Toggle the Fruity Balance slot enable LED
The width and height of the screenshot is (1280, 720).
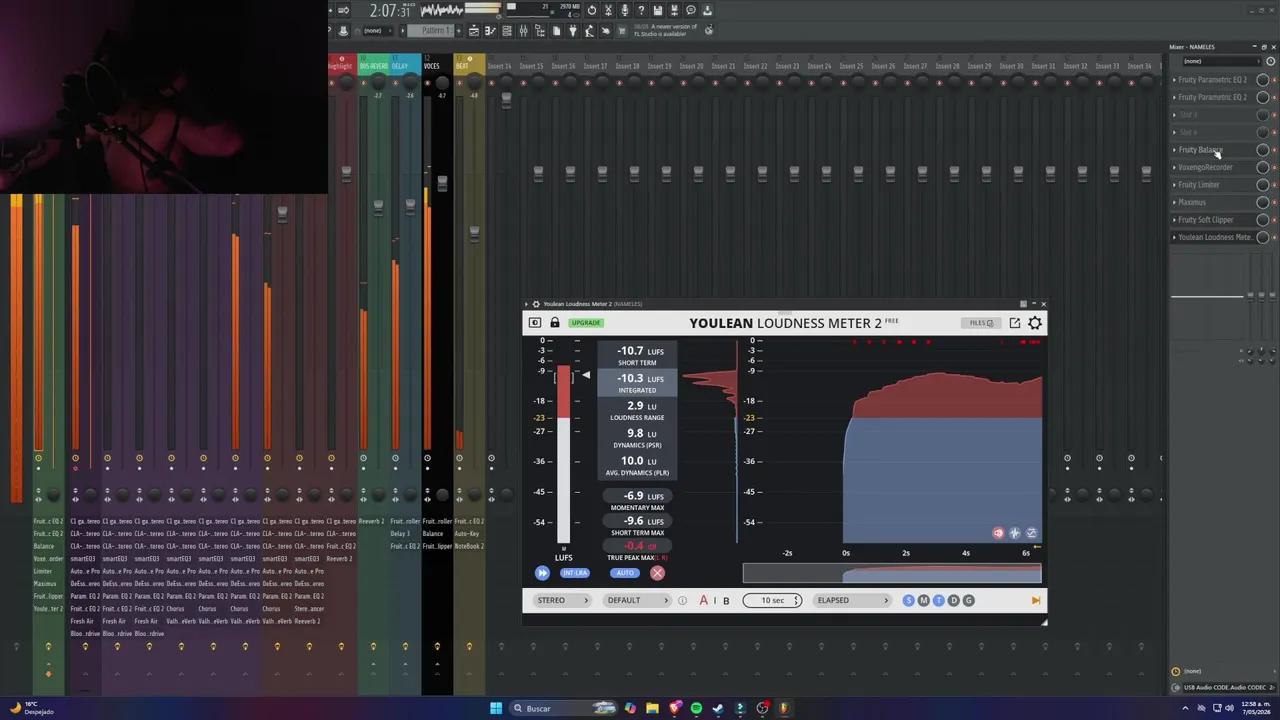pyautogui.click(x=1274, y=150)
